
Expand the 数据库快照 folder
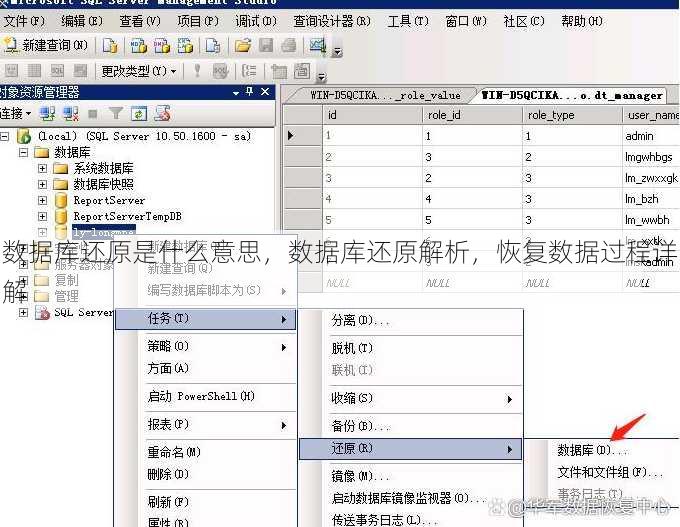pos(42,184)
